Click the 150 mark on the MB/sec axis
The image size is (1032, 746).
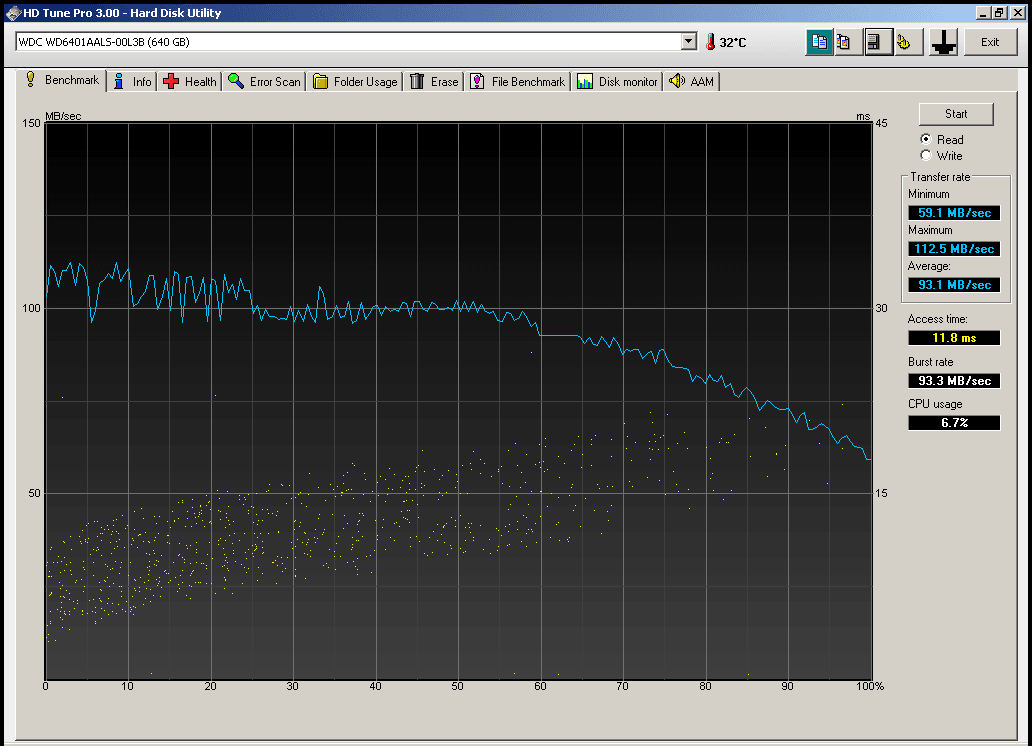pos(31,123)
